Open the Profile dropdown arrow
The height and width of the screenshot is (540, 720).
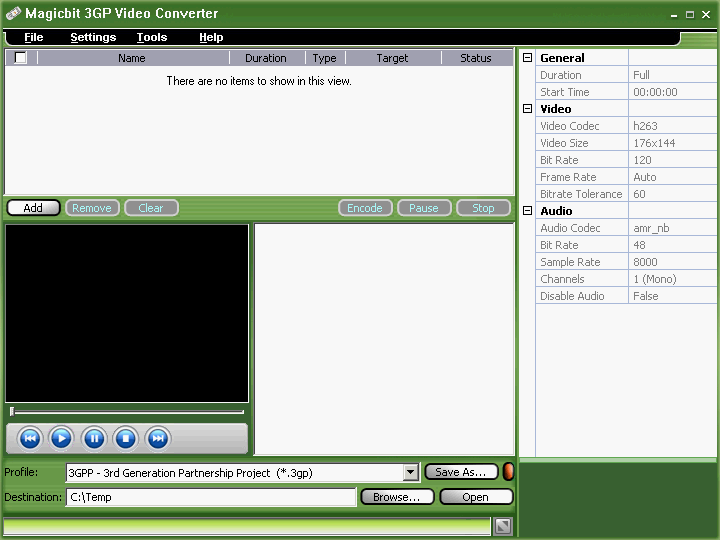click(x=411, y=472)
